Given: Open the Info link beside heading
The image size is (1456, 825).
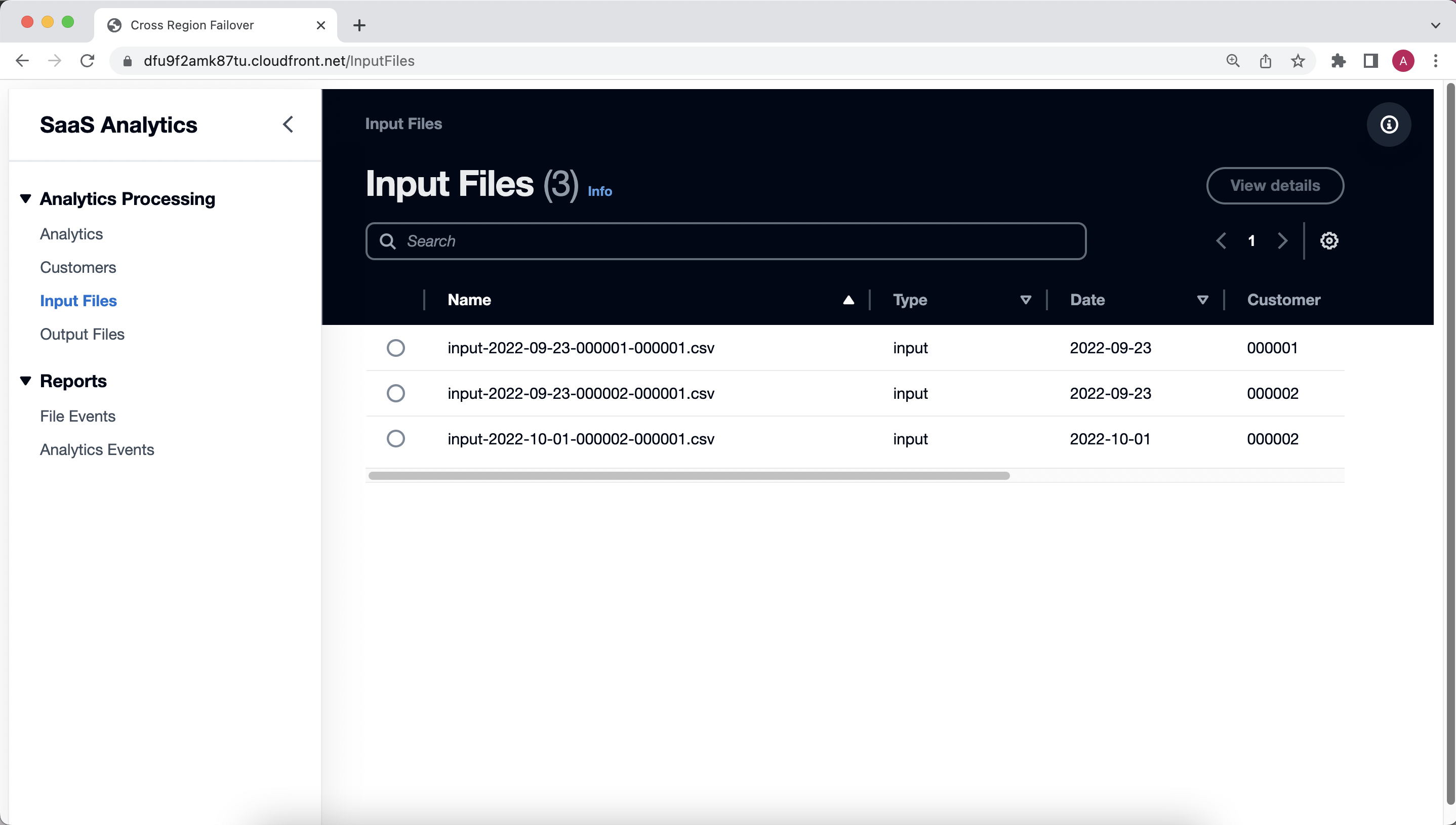Looking at the screenshot, I should [599, 191].
